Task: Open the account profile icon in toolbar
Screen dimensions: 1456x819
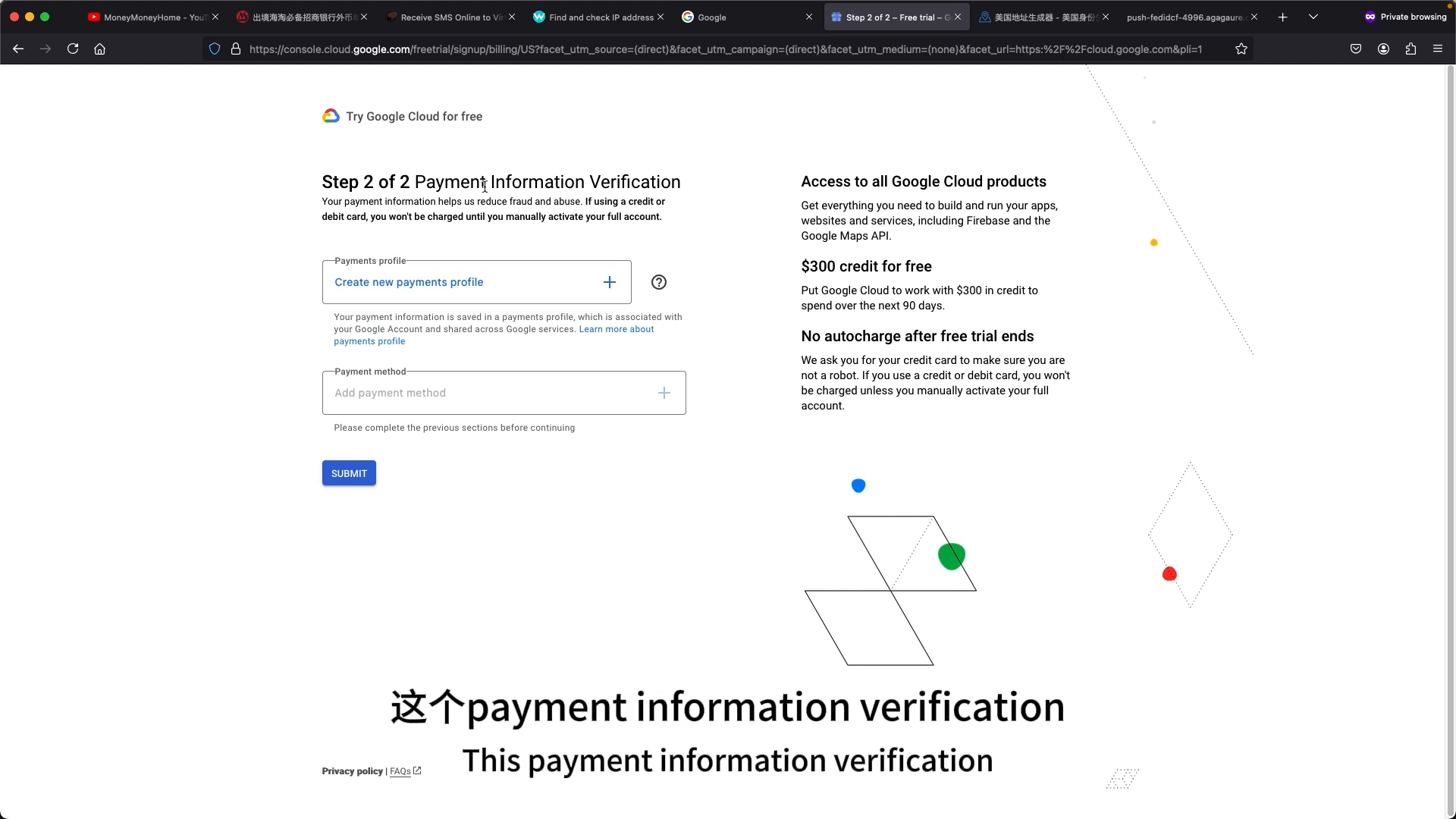Action: (x=1383, y=49)
